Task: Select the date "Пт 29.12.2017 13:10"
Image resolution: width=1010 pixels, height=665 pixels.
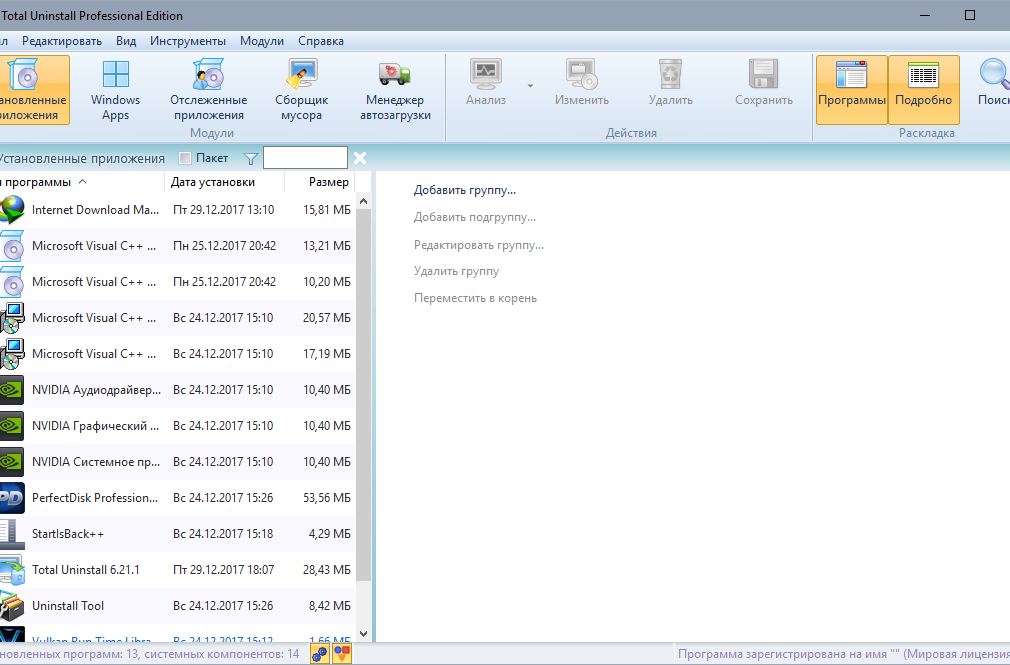Action: point(224,210)
